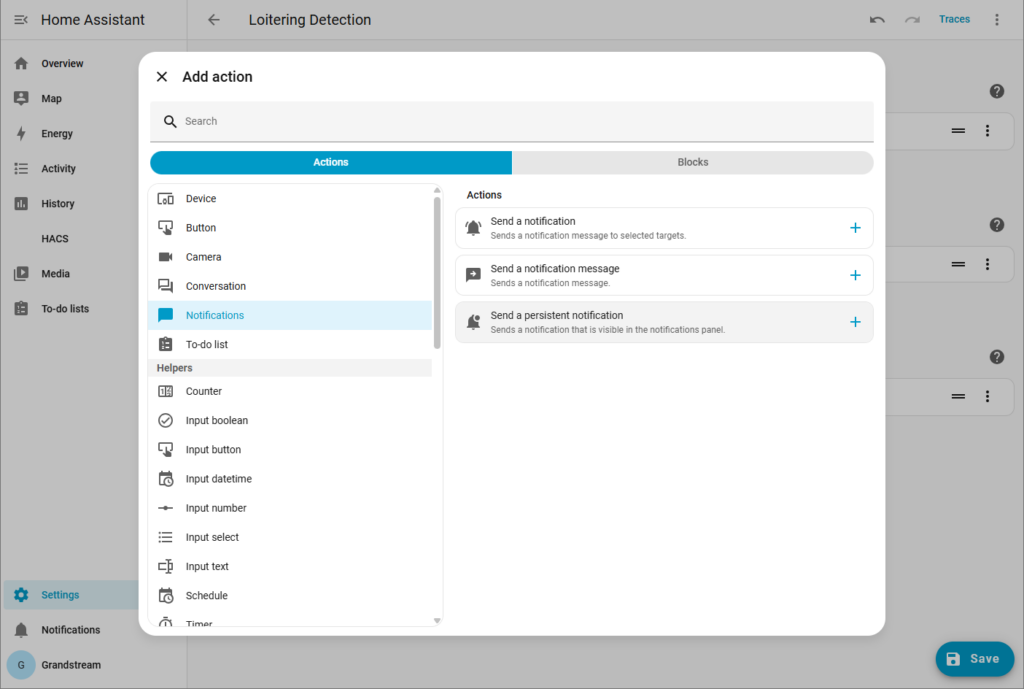Click the Notifications category chat icon
1024x689 pixels.
pyautogui.click(x=166, y=315)
